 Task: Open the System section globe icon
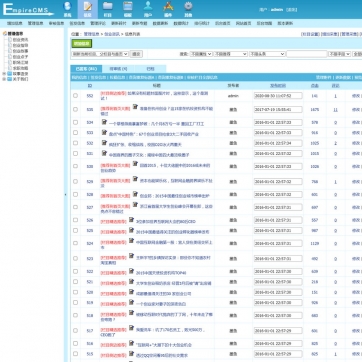point(68,6)
